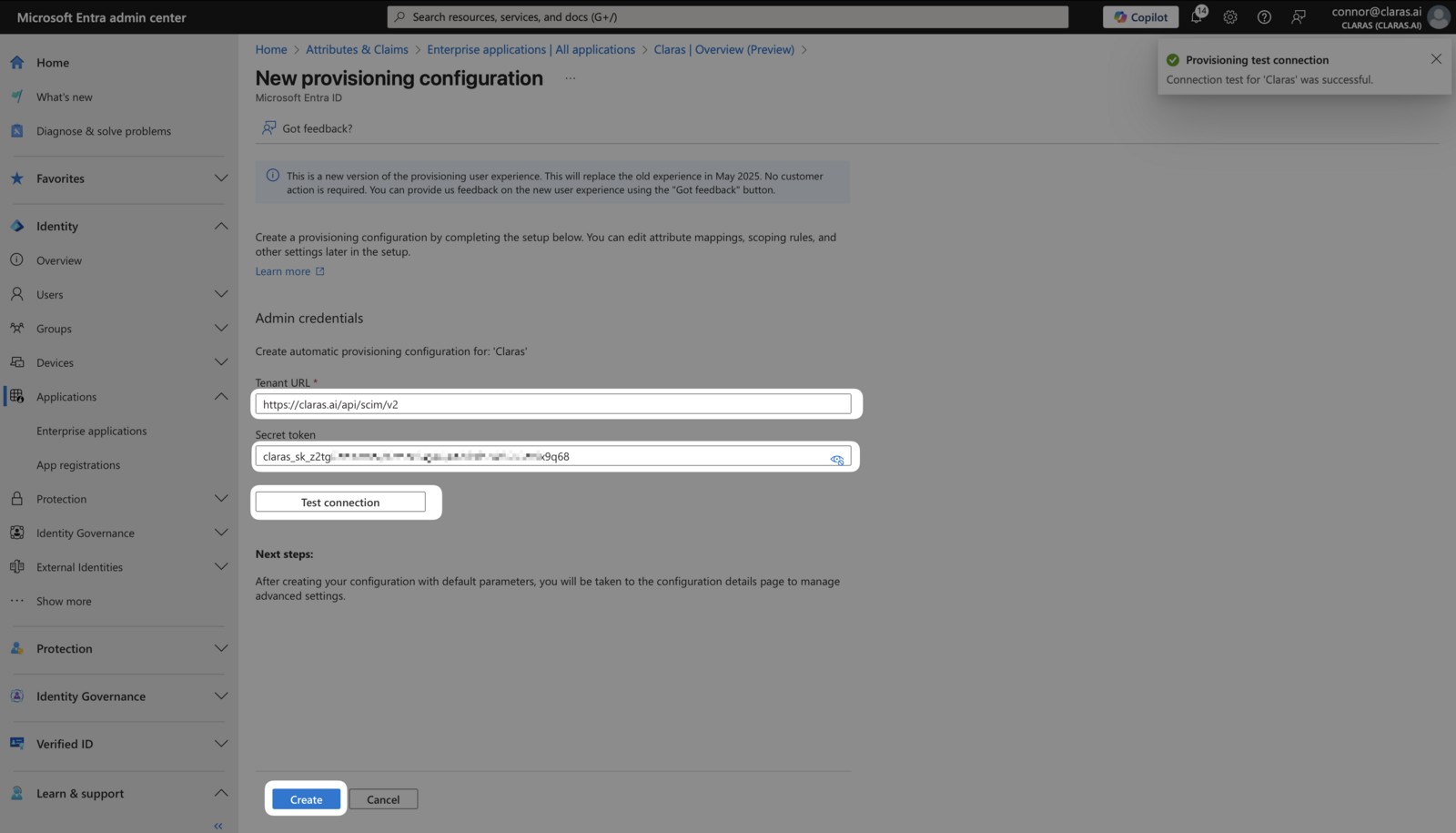Screen dimensions: 1456x833
Task: Open Enterprise applications in sidebar
Action: click(91, 431)
